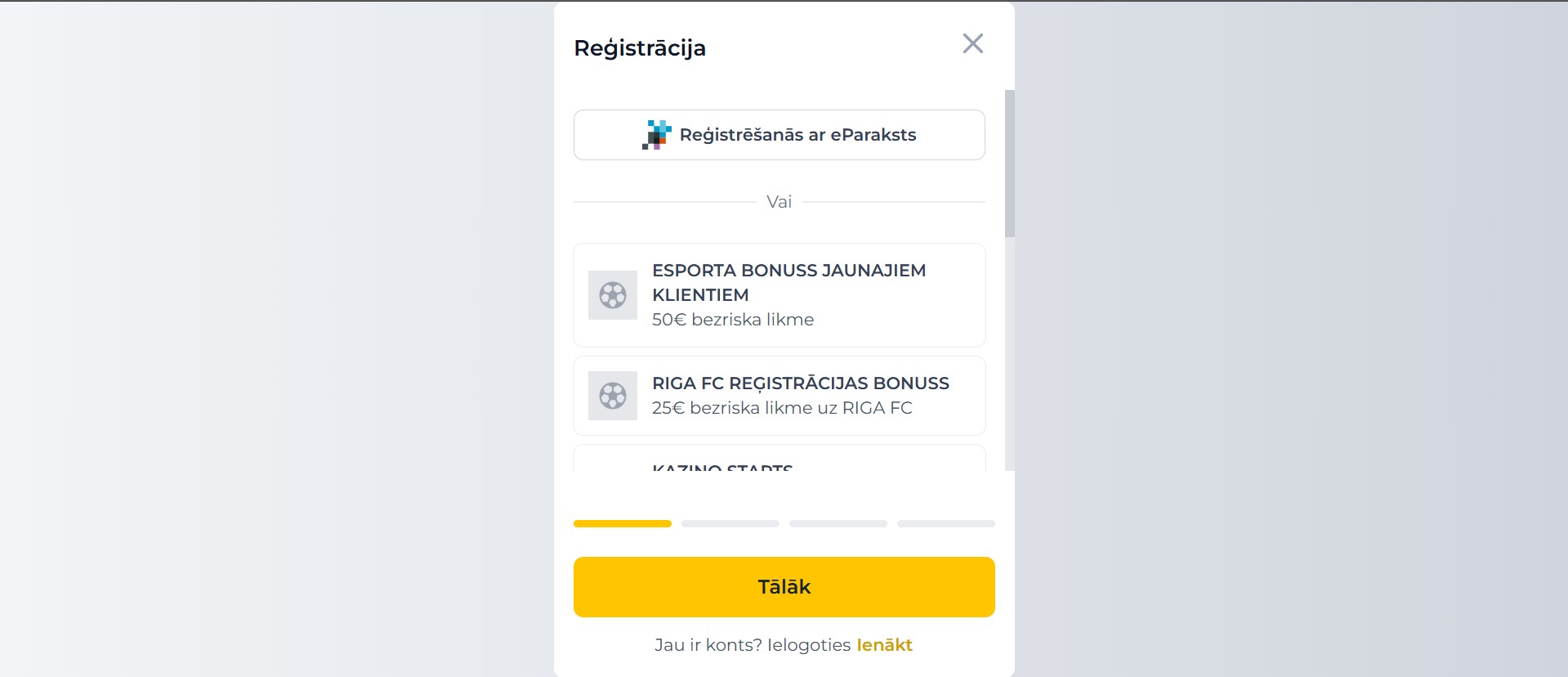Click the soccer ball icon of the Esporta bonus
This screenshot has width=1568, height=677.
613,295
